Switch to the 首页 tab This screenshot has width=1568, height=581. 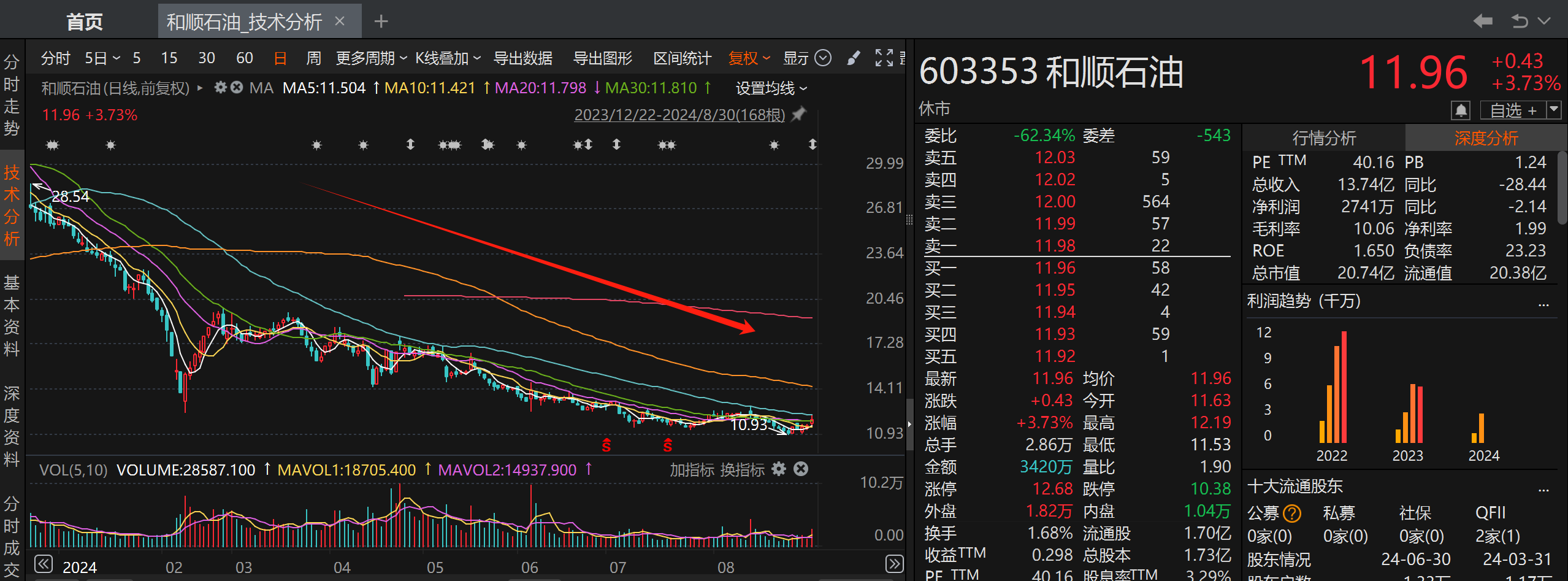click(85, 22)
